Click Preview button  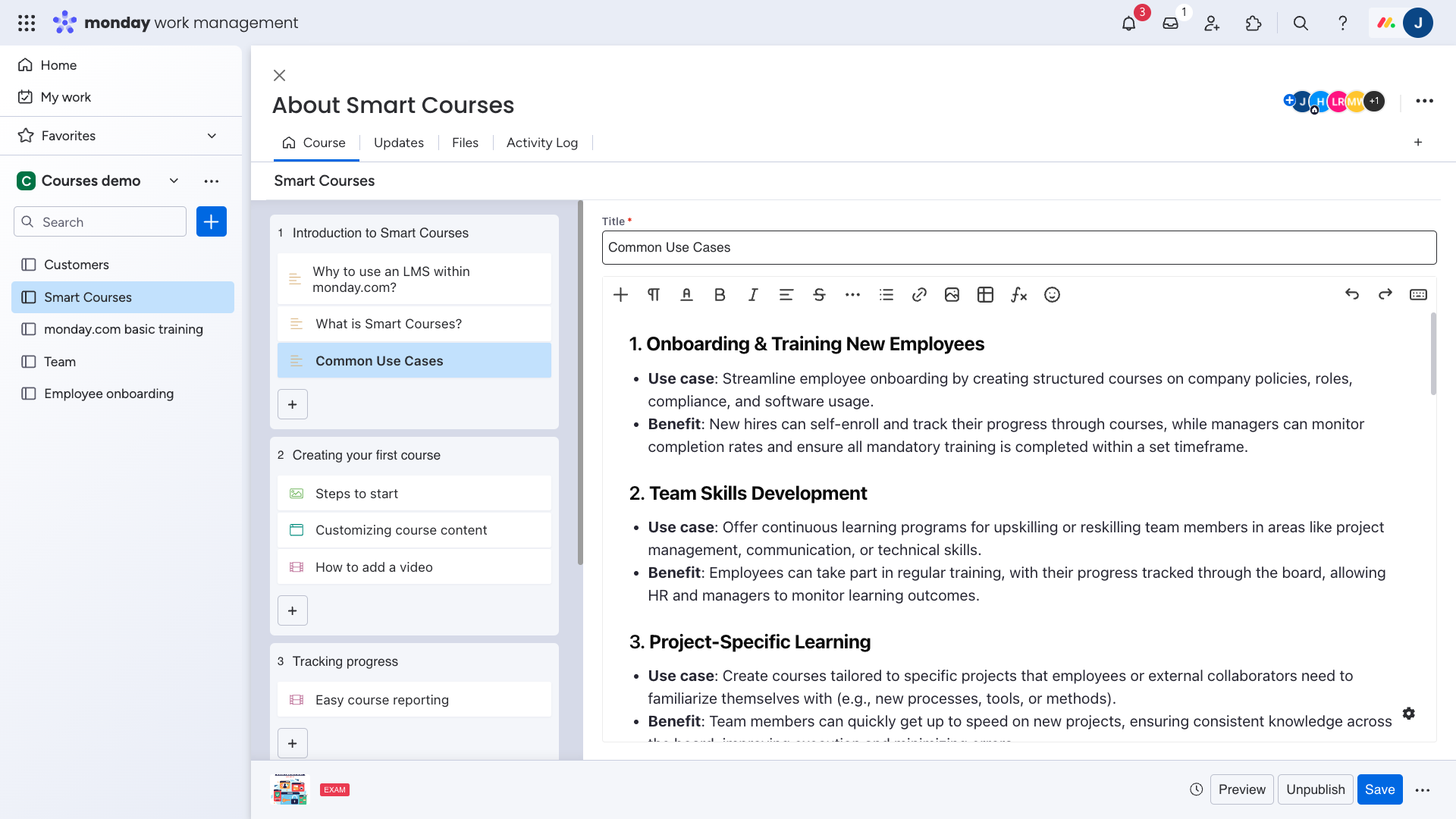[1241, 789]
